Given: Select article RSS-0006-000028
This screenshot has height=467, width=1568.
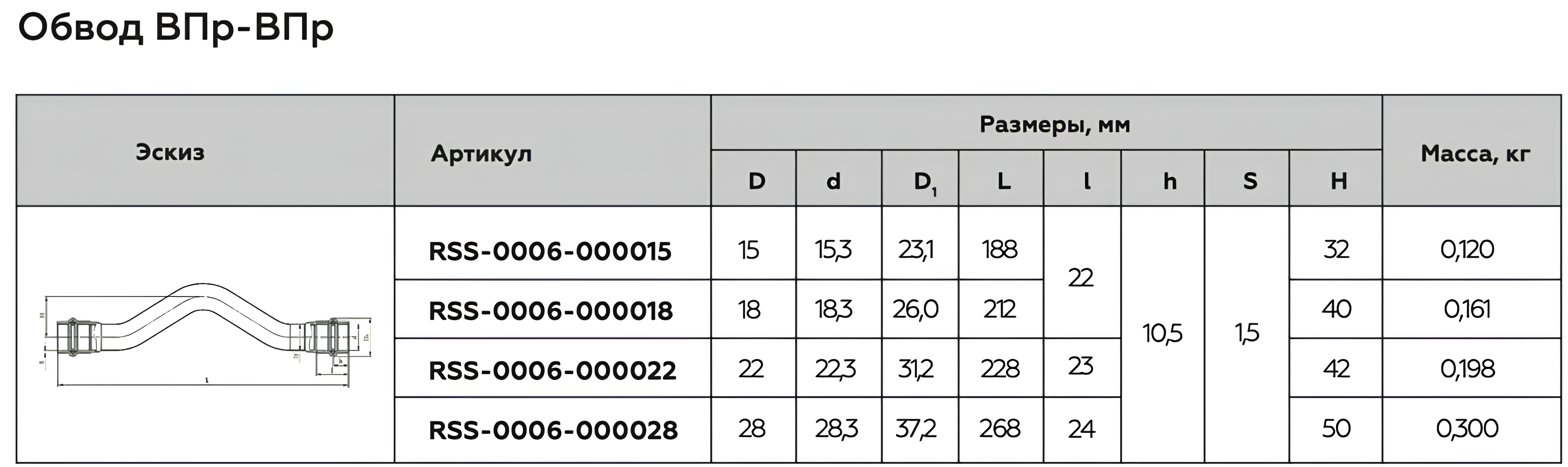Looking at the screenshot, I should 553,430.
